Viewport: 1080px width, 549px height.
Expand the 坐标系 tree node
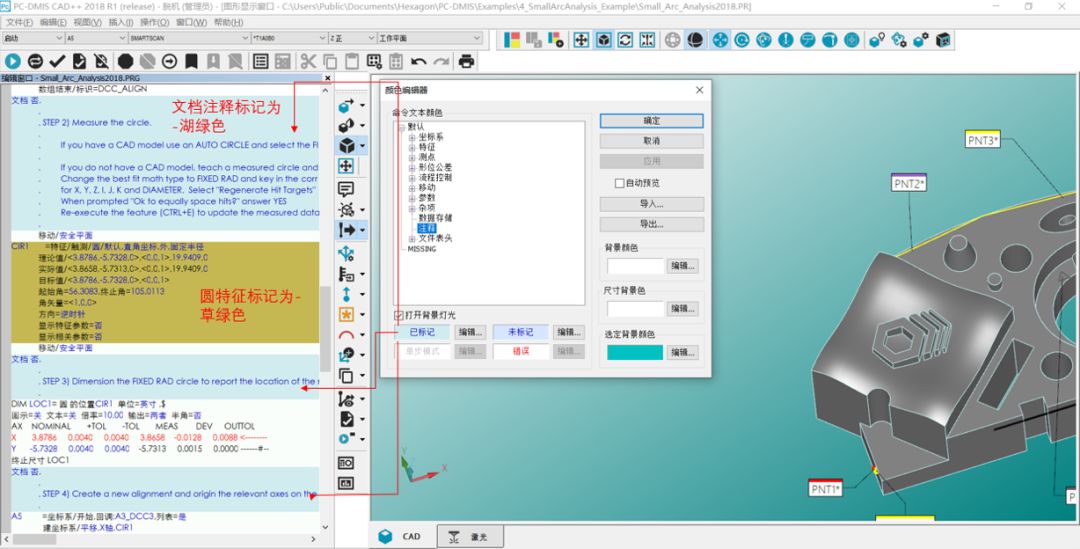pyautogui.click(x=412, y=137)
